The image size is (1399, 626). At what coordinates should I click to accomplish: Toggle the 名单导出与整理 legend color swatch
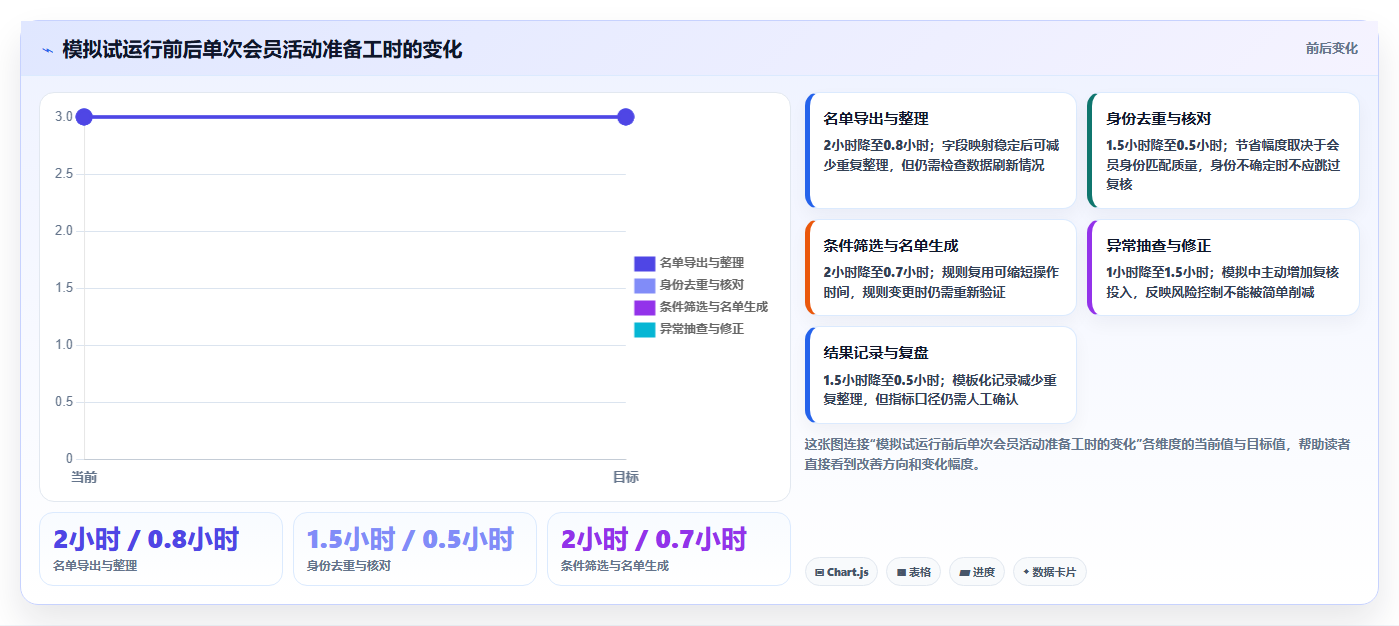(x=644, y=263)
